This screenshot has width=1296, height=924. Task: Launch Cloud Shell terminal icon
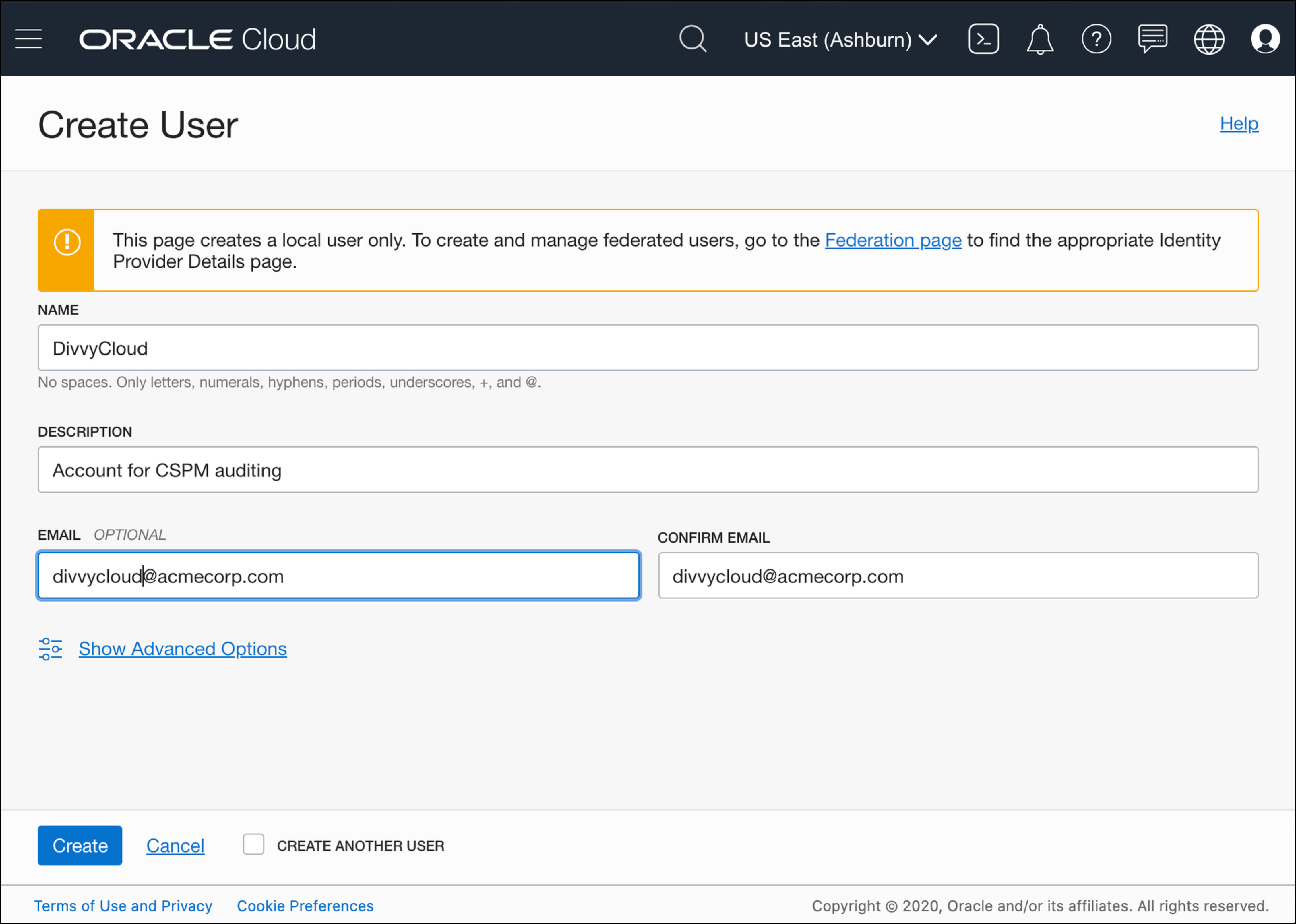[x=984, y=39]
